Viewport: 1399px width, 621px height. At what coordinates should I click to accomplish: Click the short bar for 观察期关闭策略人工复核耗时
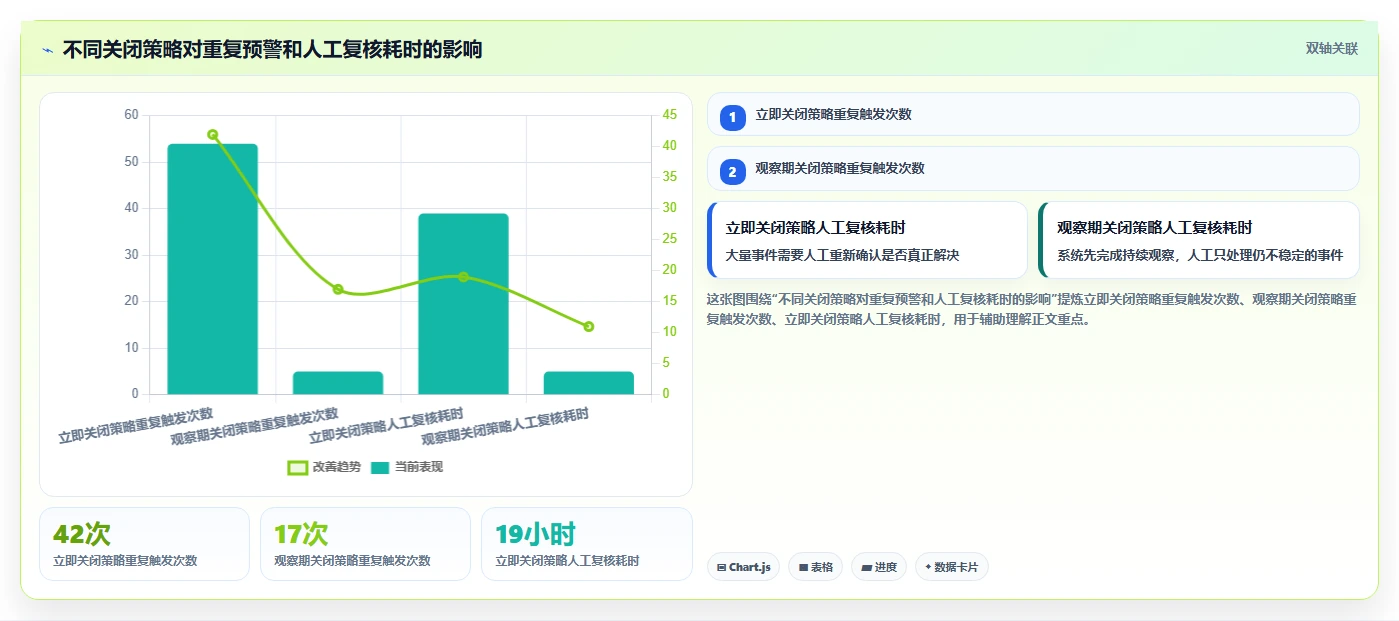point(589,383)
